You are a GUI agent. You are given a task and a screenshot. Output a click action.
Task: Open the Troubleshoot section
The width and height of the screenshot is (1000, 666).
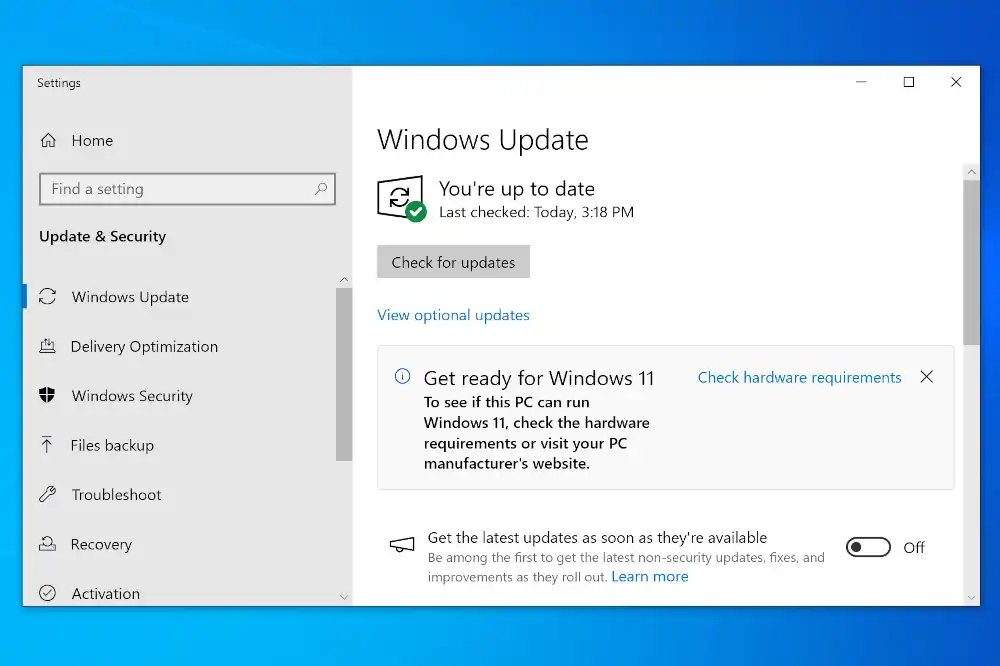click(115, 494)
